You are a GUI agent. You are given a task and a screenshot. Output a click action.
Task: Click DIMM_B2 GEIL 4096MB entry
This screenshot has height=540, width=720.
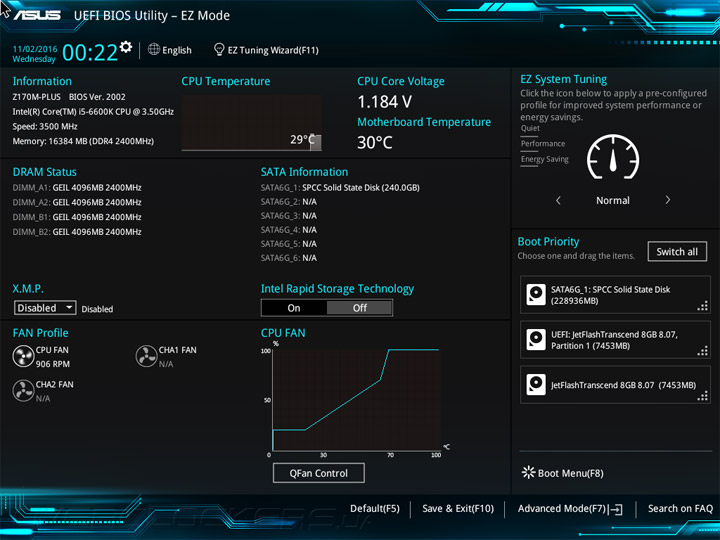click(77, 231)
